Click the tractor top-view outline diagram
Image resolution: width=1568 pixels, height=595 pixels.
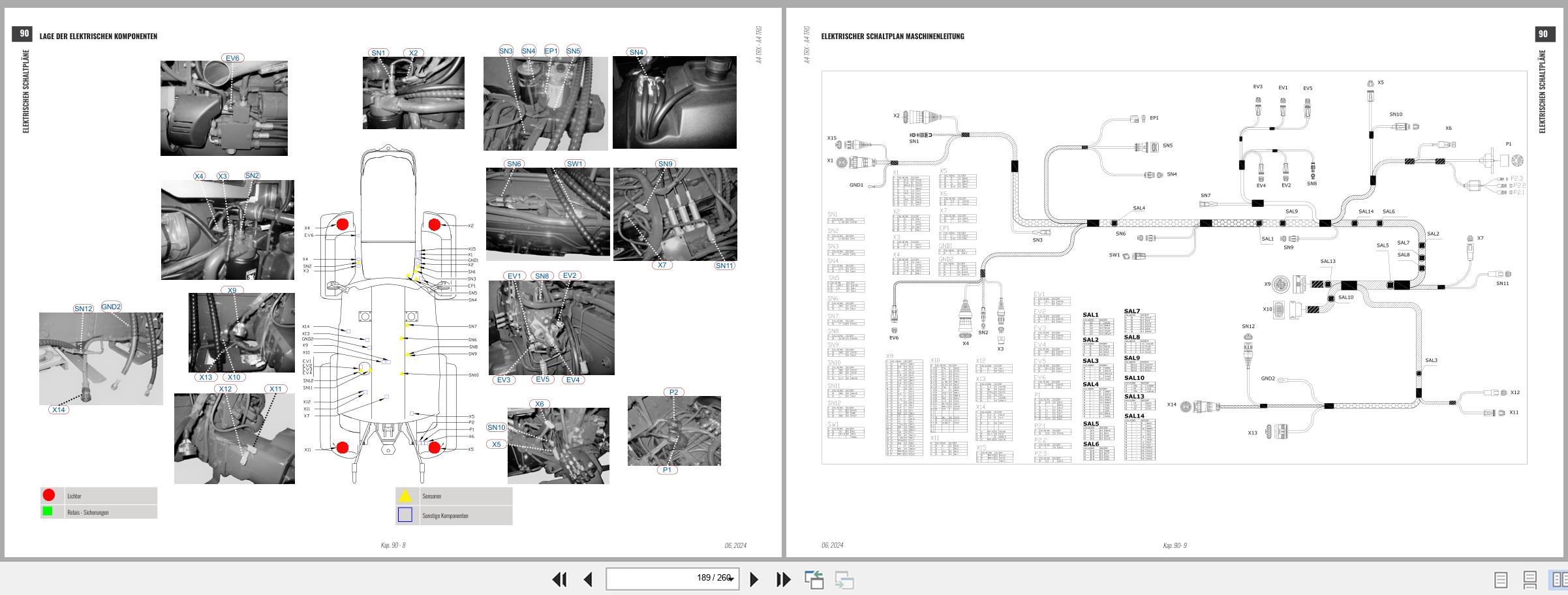(388, 315)
